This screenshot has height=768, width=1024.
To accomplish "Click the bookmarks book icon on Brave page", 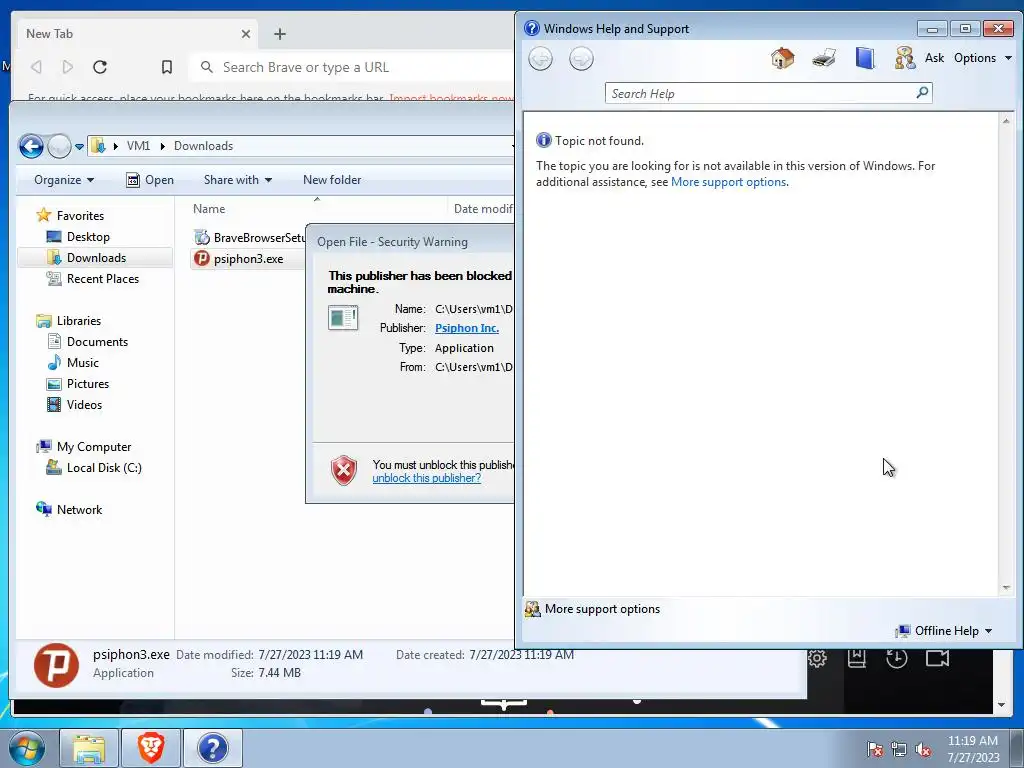I will point(856,658).
